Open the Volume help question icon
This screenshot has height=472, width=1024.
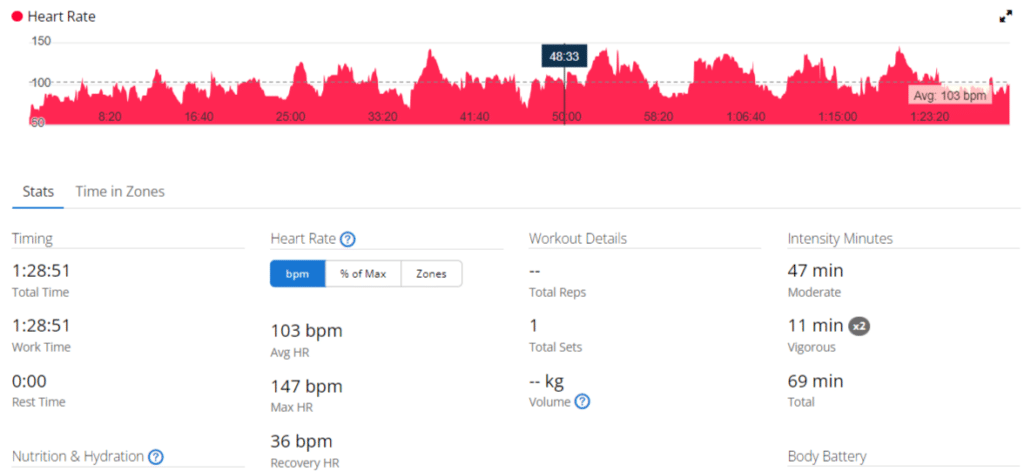point(583,402)
